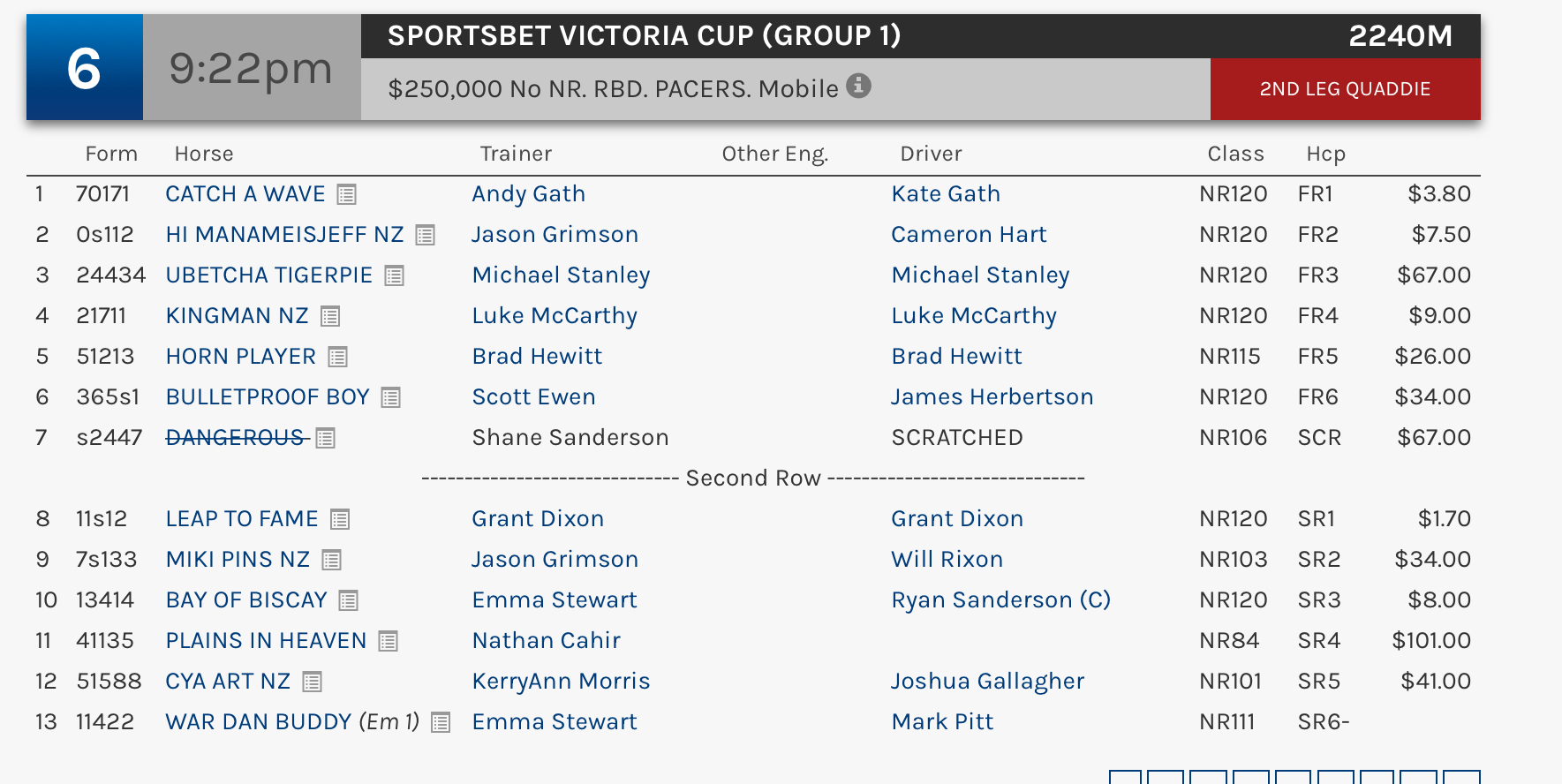Open horse page for BAY OF BISCAY
The height and width of the screenshot is (784, 1562).
(x=246, y=600)
